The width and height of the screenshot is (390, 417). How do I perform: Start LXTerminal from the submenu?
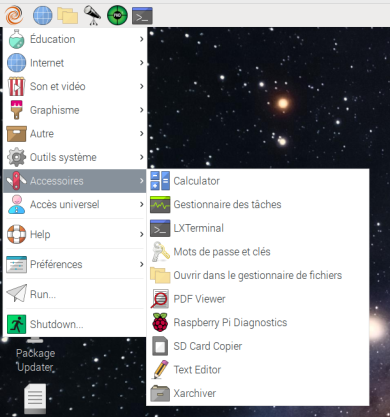tap(258, 228)
